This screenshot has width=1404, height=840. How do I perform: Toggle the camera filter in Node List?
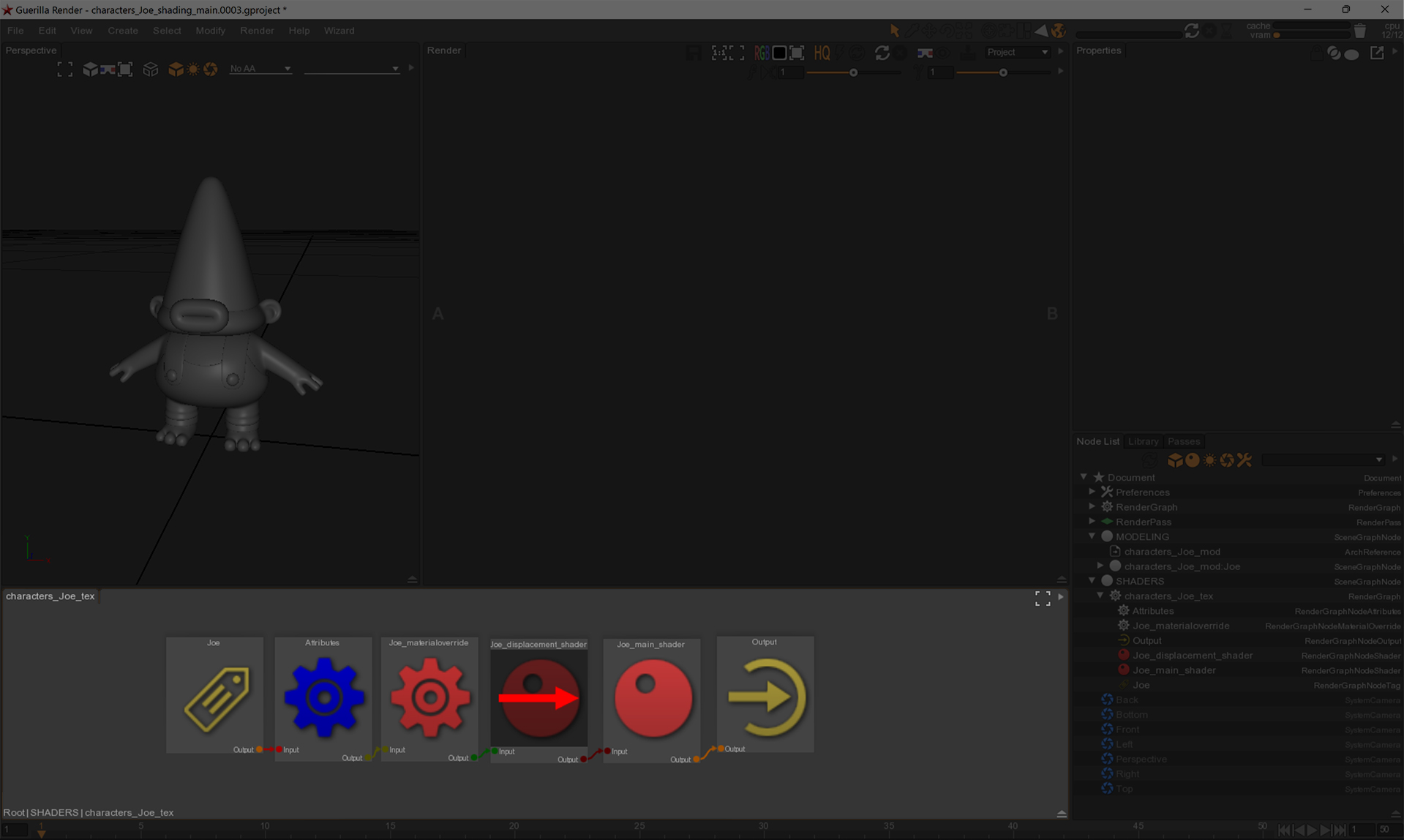tap(1227, 460)
